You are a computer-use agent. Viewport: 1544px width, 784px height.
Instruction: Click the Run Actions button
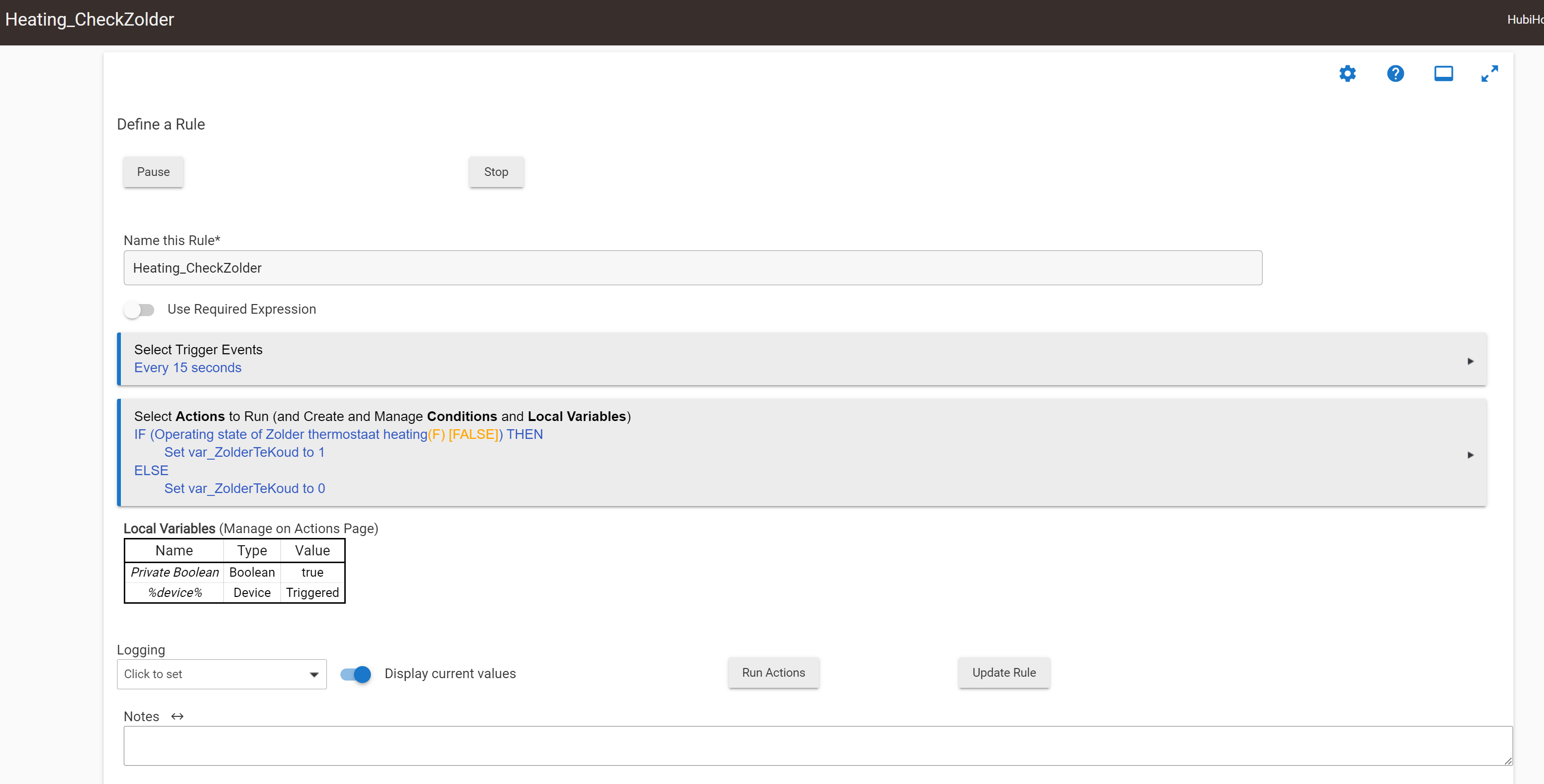(x=773, y=673)
